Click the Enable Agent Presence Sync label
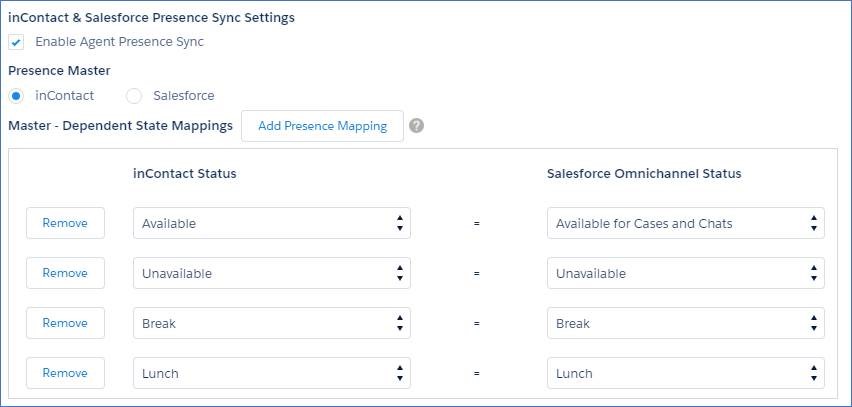This screenshot has height=407, width=852. tap(120, 42)
